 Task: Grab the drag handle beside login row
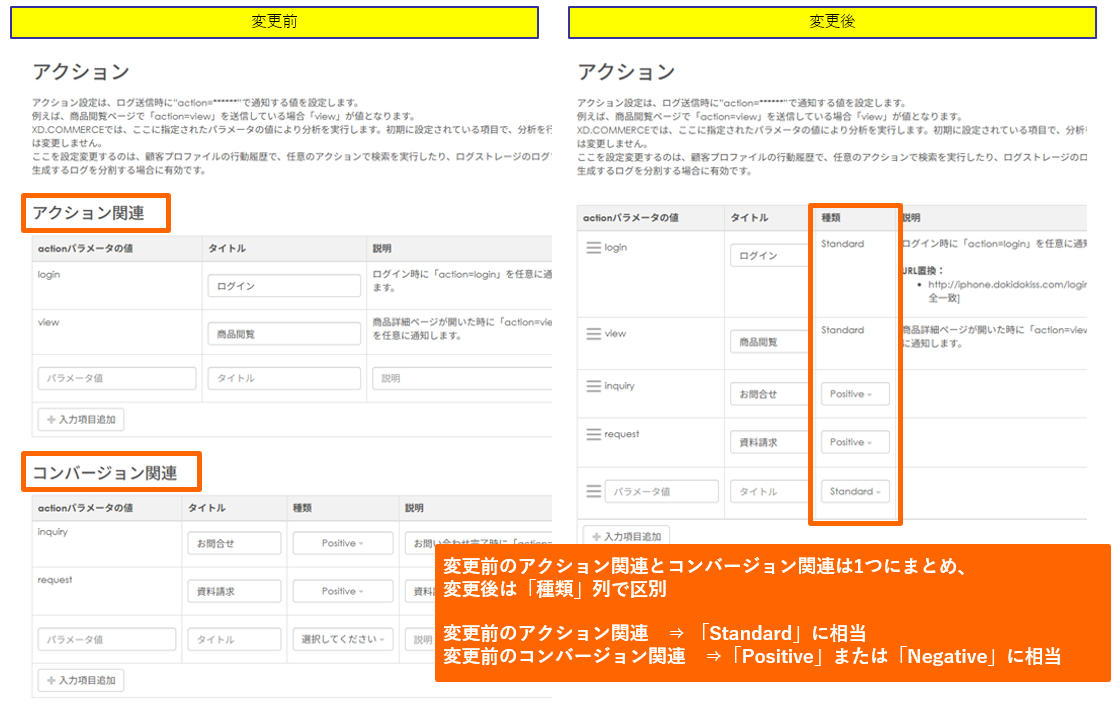pos(593,247)
